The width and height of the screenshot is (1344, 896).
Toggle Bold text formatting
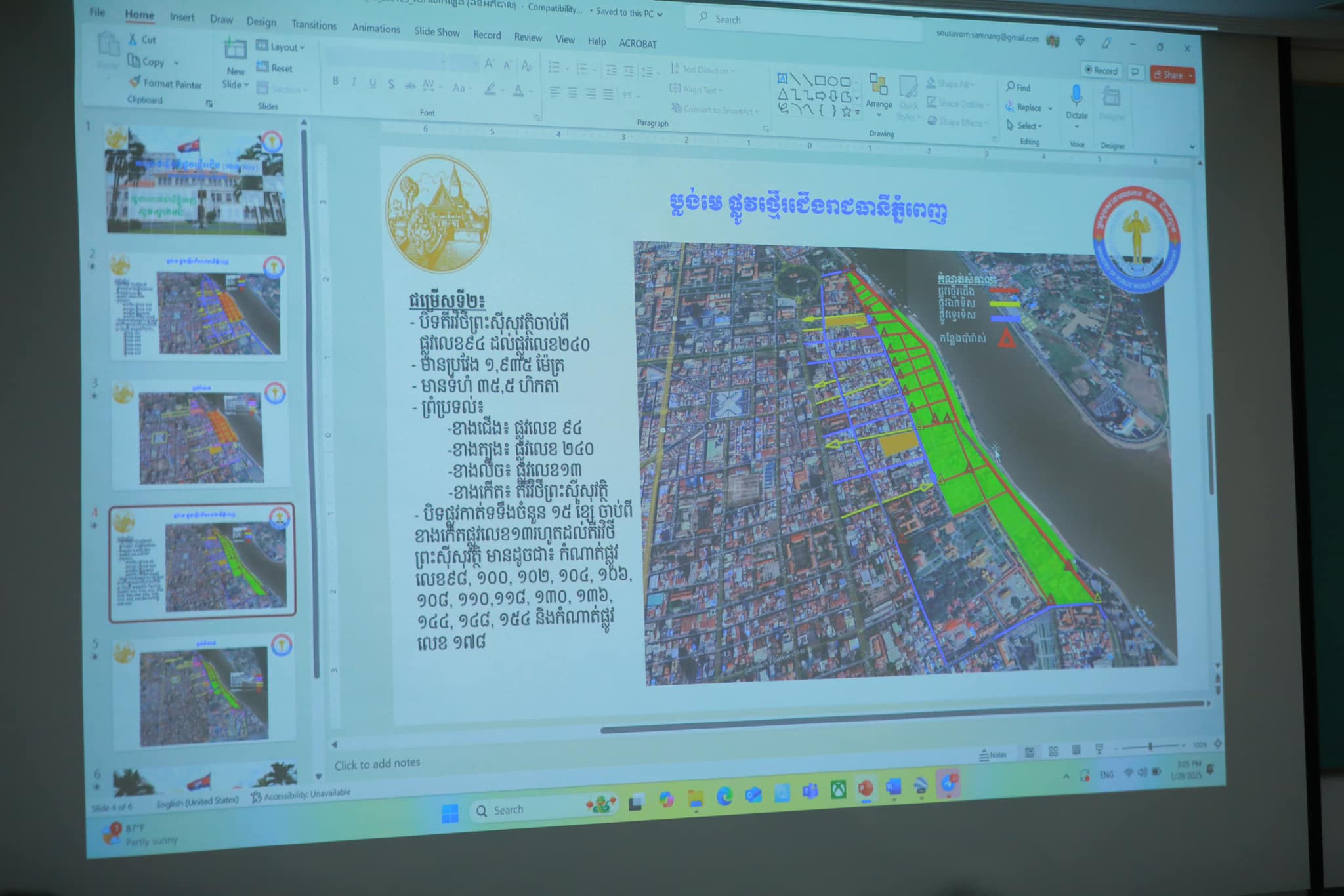[335, 81]
